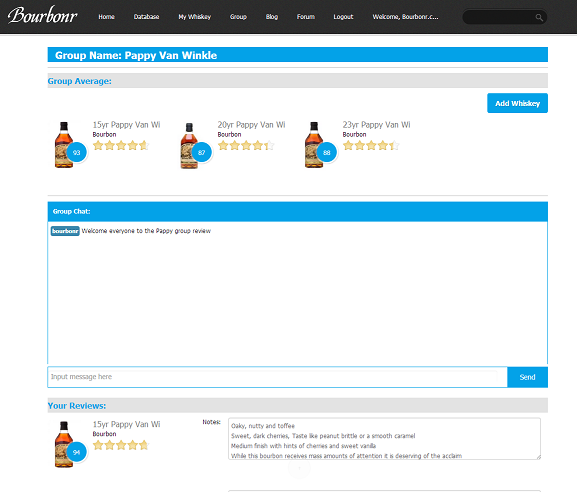Open the Blog link
The image size is (577, 492).
(272, 17)
